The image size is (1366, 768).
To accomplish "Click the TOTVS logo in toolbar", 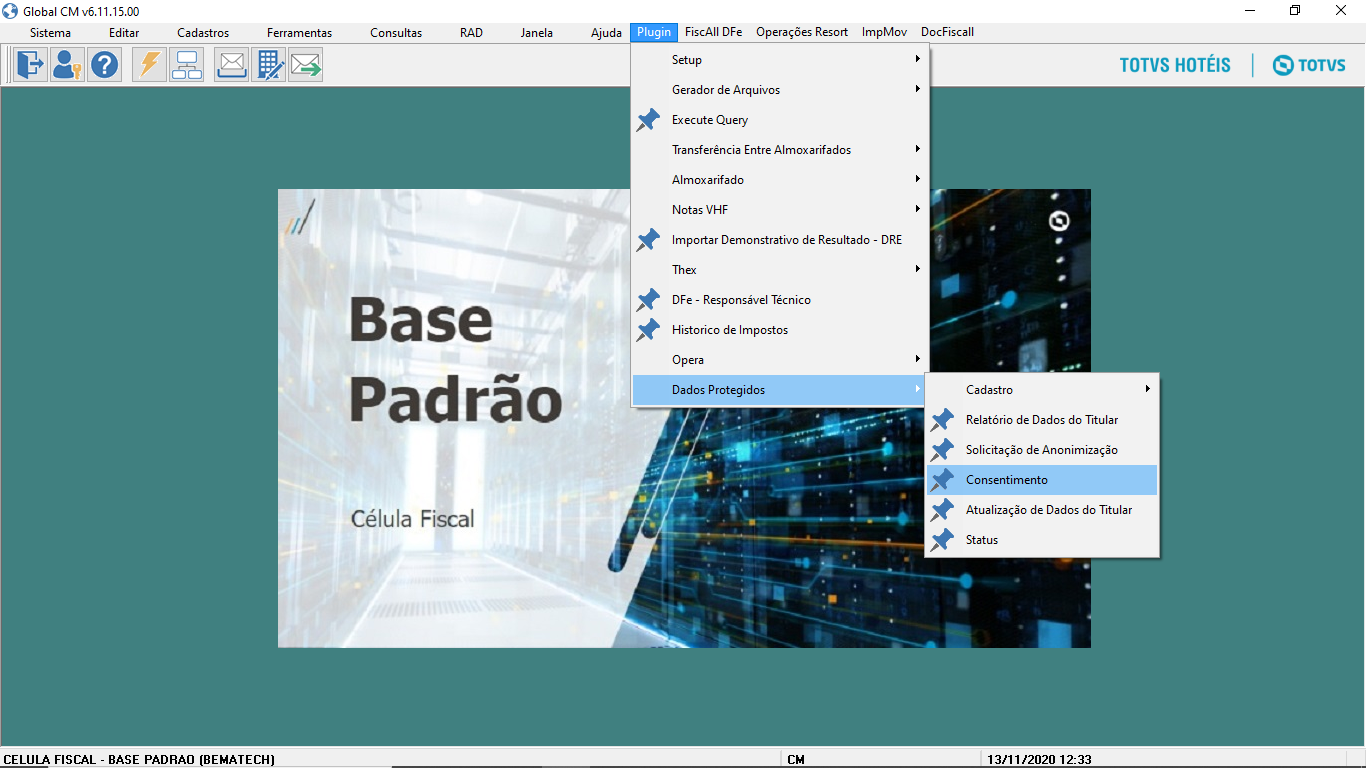I will tap(1309, 65).
